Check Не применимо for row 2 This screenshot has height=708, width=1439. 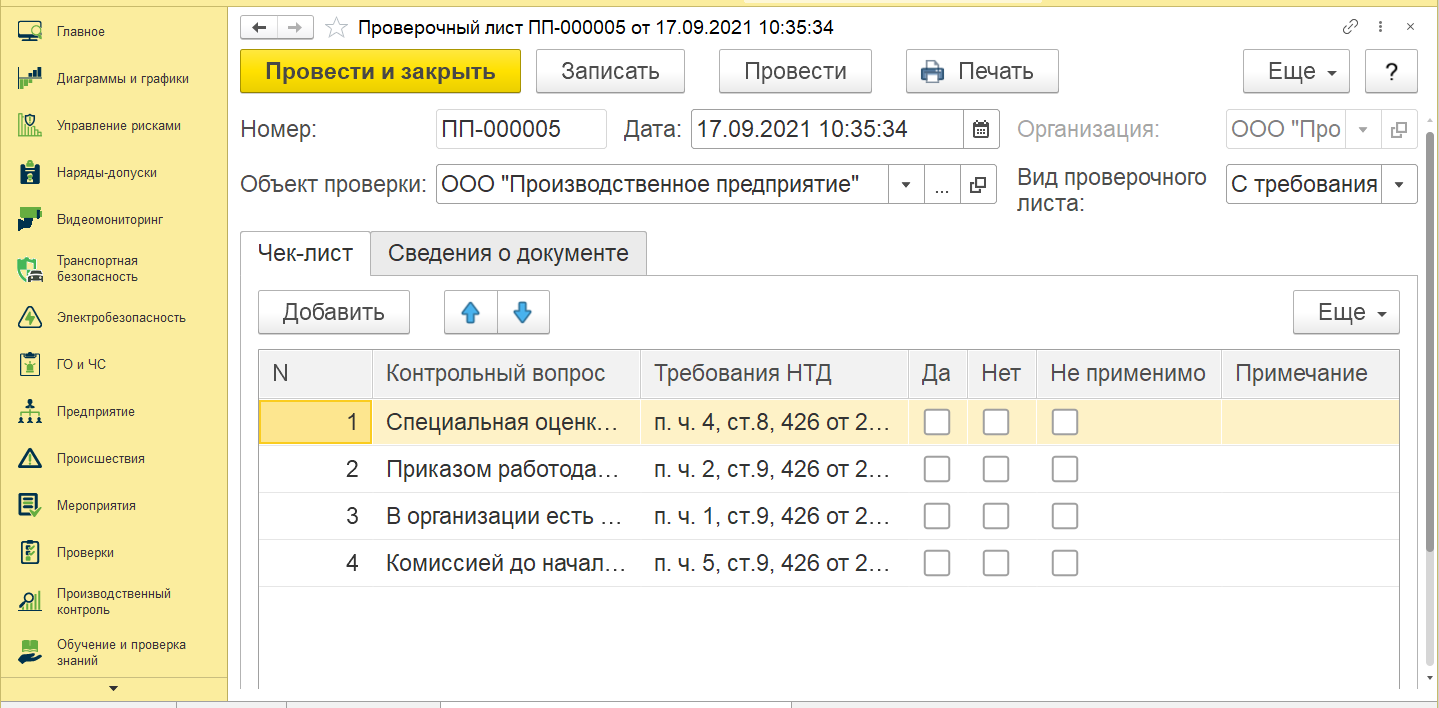coord(1065,469)
